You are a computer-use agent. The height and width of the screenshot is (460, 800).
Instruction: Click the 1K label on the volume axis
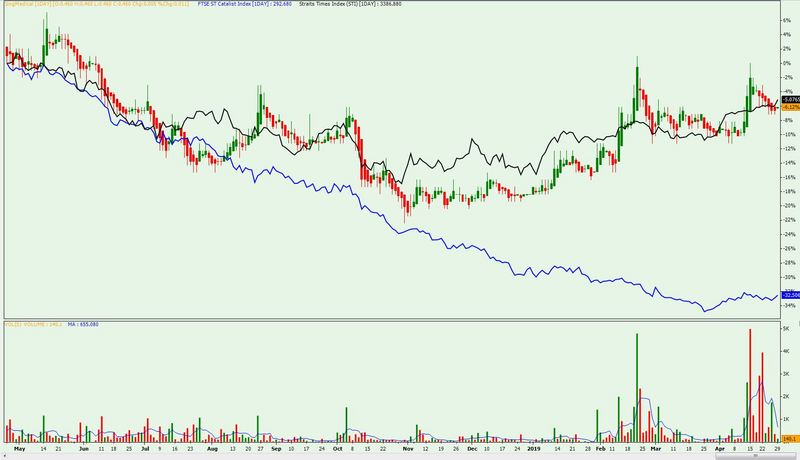point(786,419)
